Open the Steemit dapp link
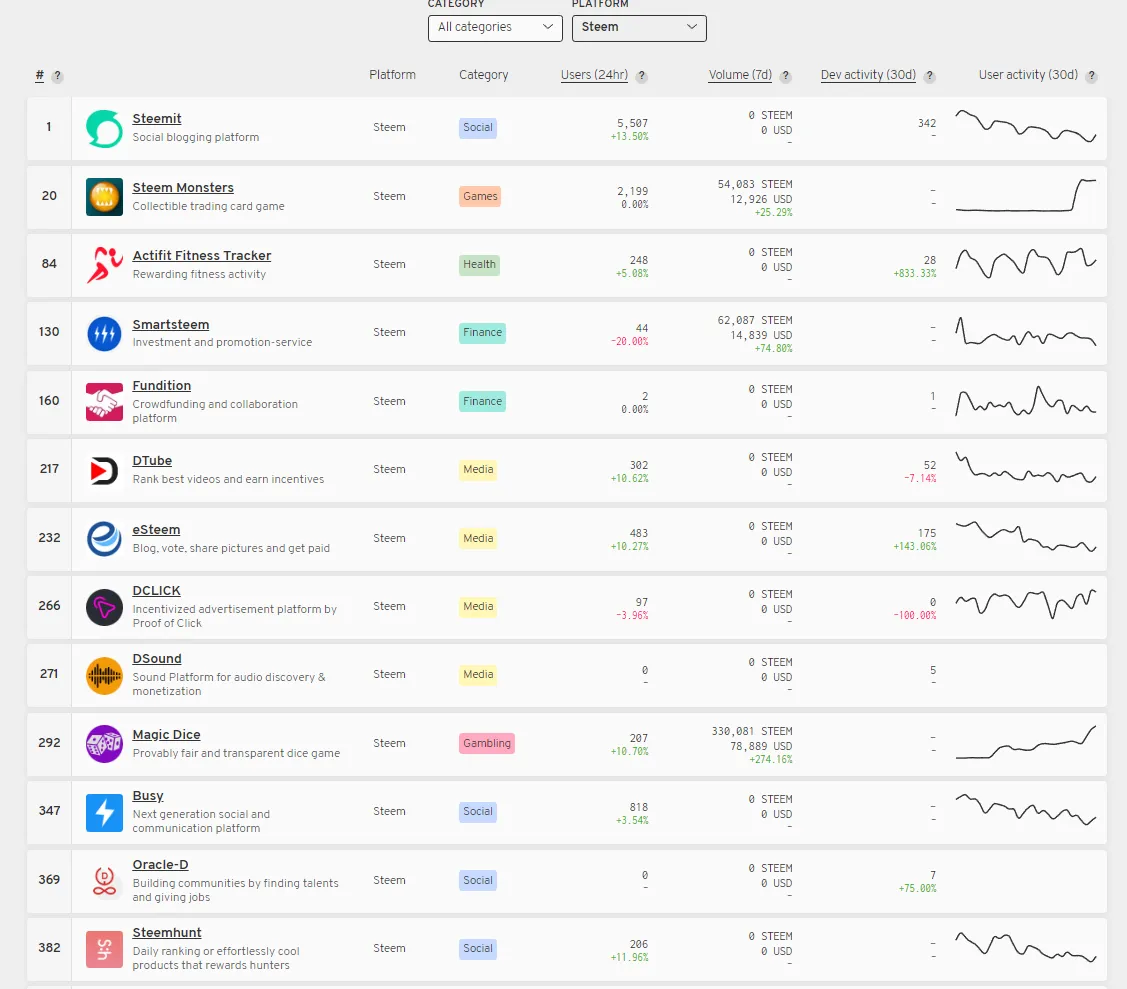The image size is (1127, 989). click(x=157, y=119)
